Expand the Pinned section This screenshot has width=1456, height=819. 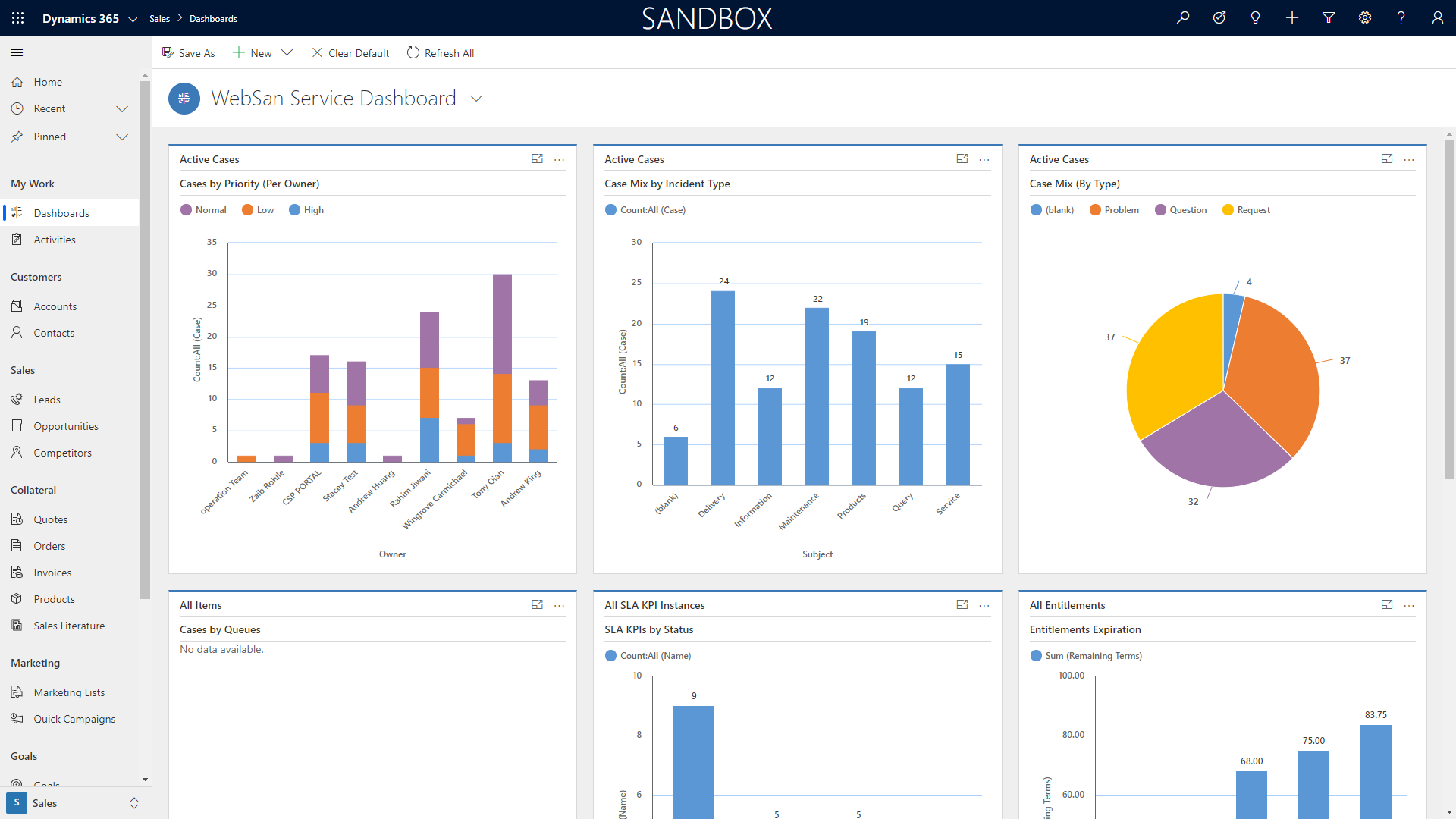[122, 136]
